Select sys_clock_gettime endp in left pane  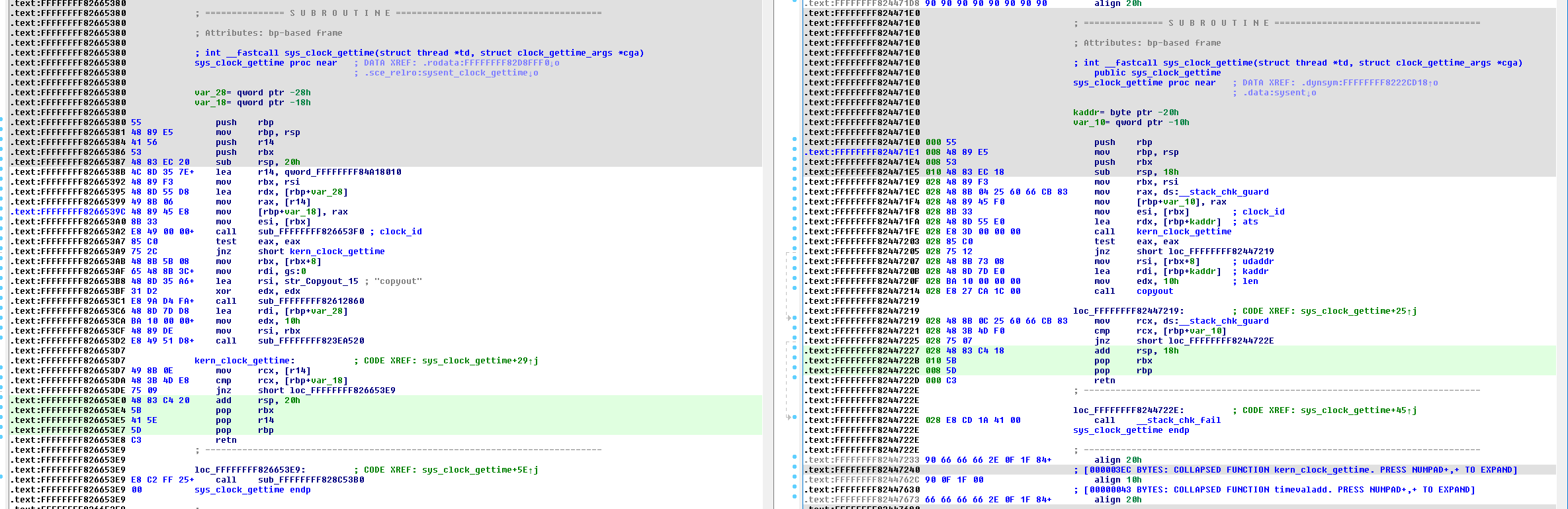pos(252,490)
